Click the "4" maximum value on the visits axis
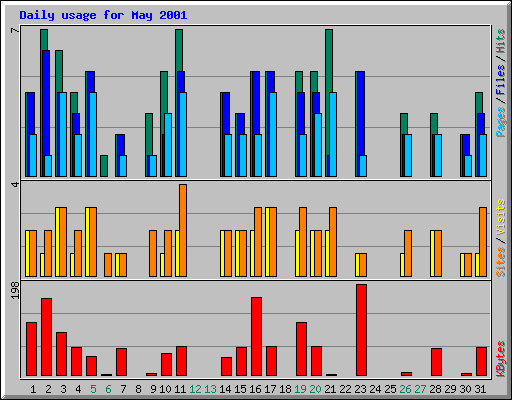 point(15,184)
